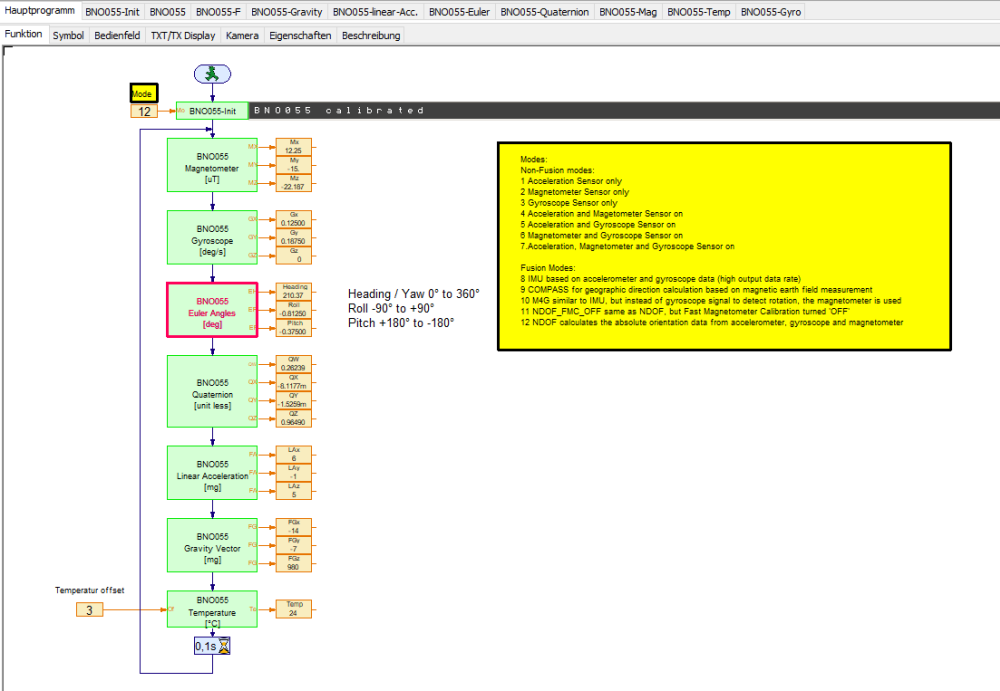Open the Bedienfeld sub-tab
1000x691 pixels.
(117, 35)
